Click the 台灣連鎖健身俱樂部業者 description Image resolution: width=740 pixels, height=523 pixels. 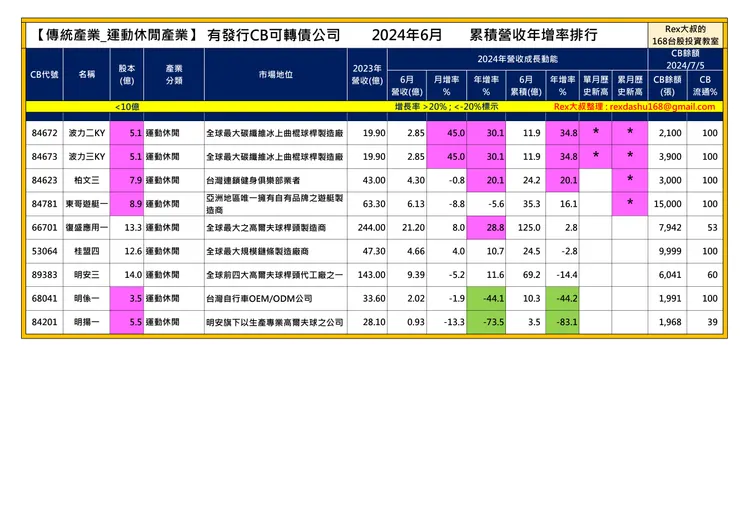coord(253,180)
